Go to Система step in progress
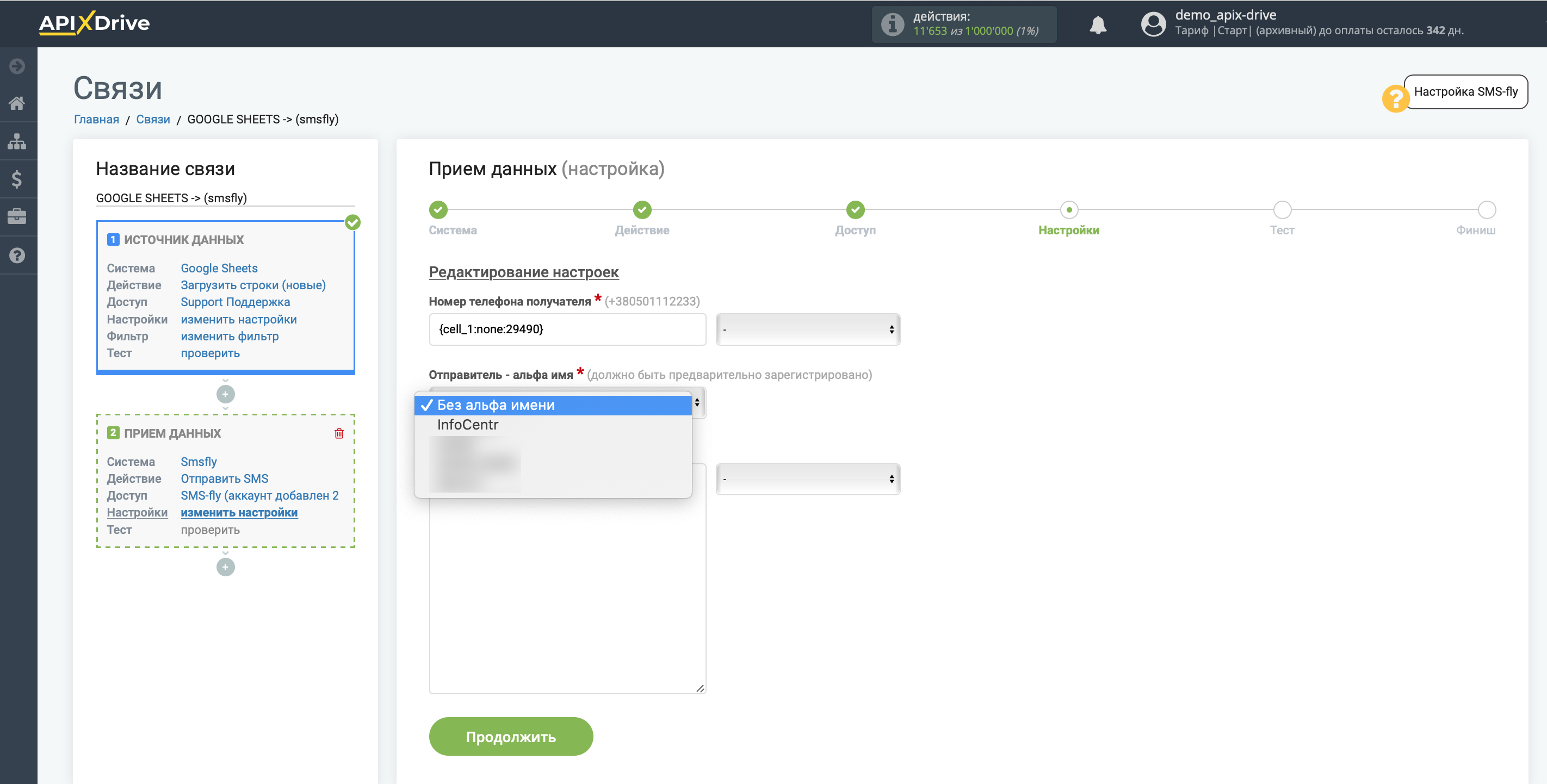Viewport: 1547px width, 784px height. coord(438,209)
